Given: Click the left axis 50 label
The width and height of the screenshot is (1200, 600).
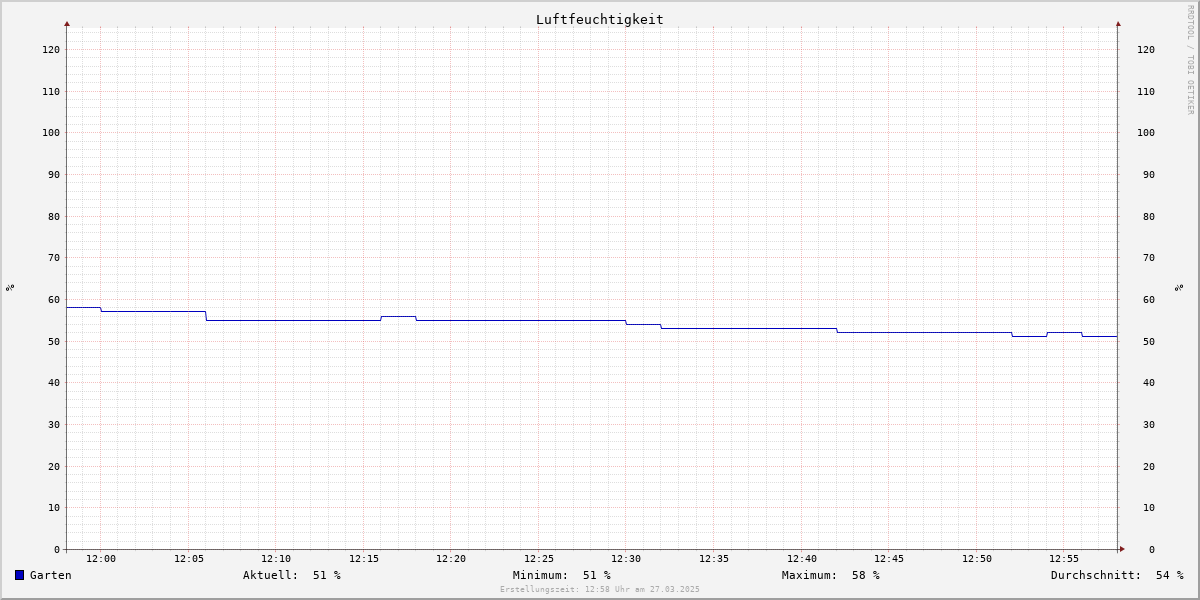Looking at the screenshot, I should (x=54, y=341).
